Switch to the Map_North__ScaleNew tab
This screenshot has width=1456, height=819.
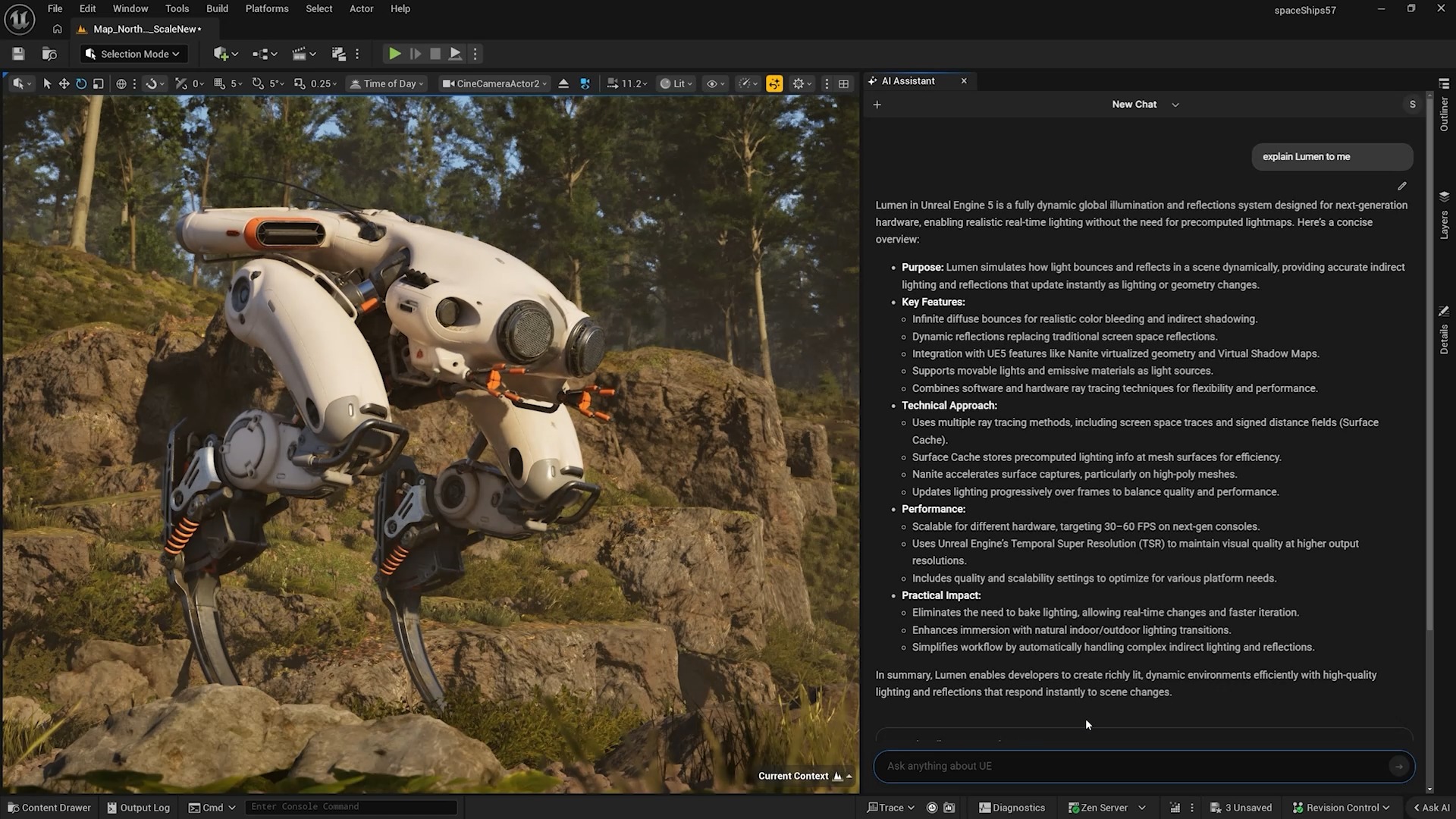click(144, 29)
